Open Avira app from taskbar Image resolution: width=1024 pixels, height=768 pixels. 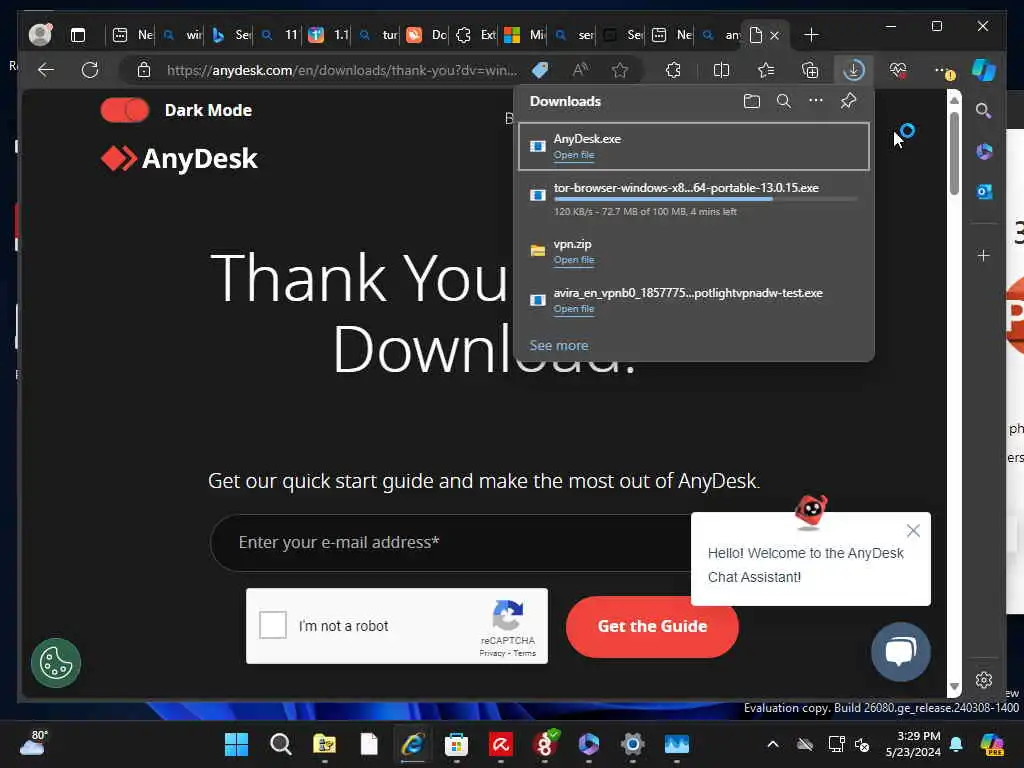pos(501,744)
